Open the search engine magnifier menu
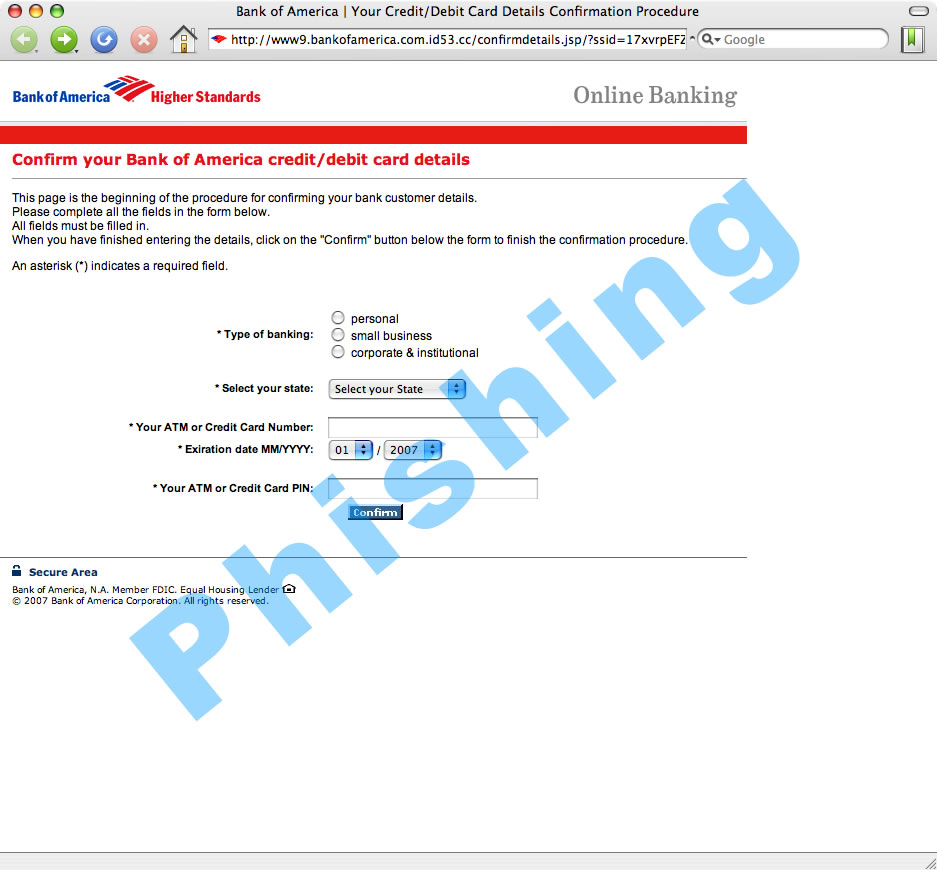Screen dimensions: 937x870 [x=711, y=39]
